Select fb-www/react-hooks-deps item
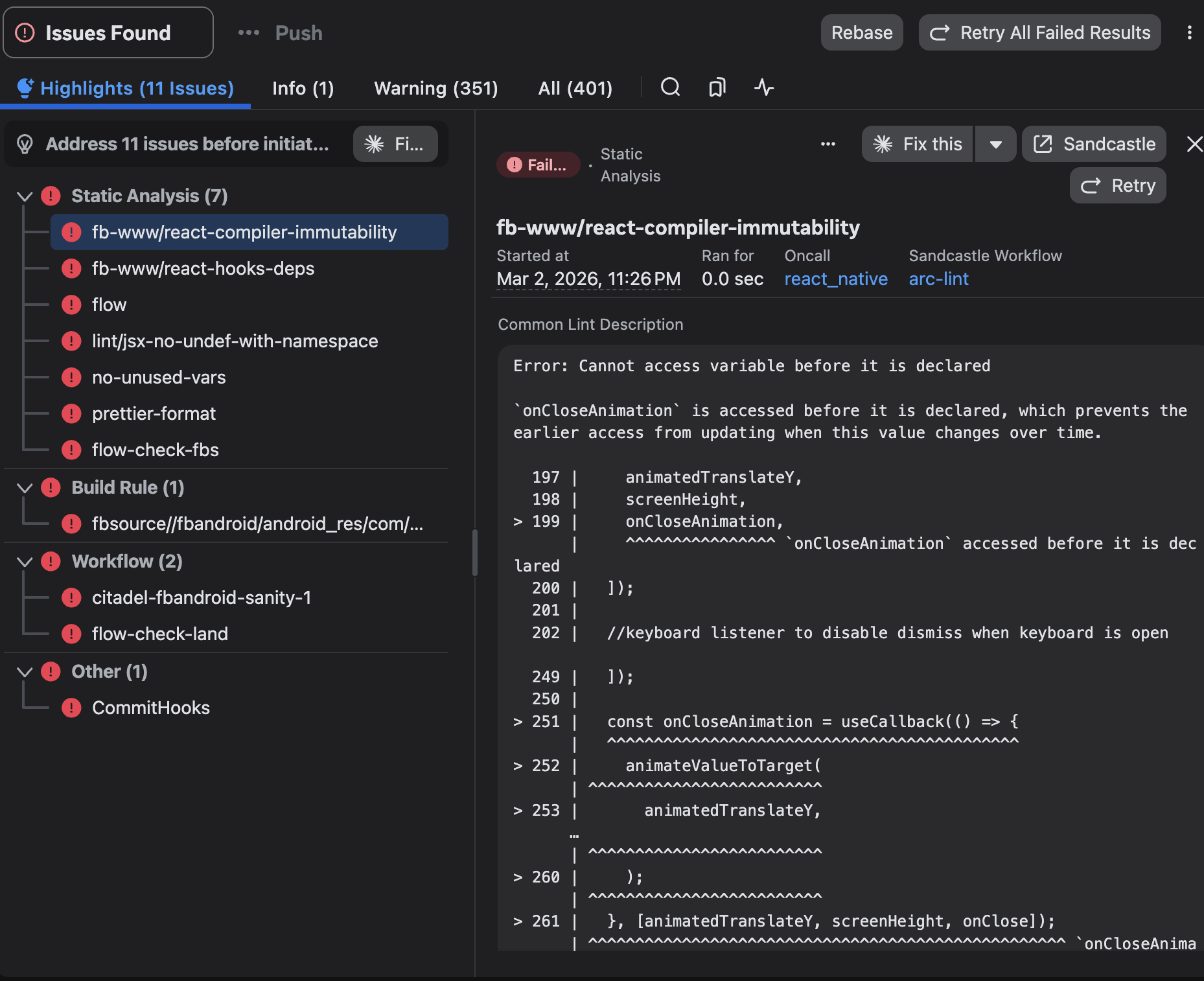 (249, 268)
